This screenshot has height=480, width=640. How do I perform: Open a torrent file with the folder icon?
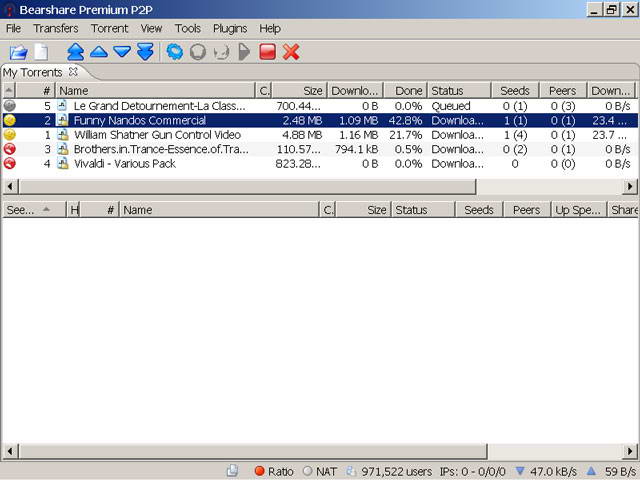click(x=18, y=52)
